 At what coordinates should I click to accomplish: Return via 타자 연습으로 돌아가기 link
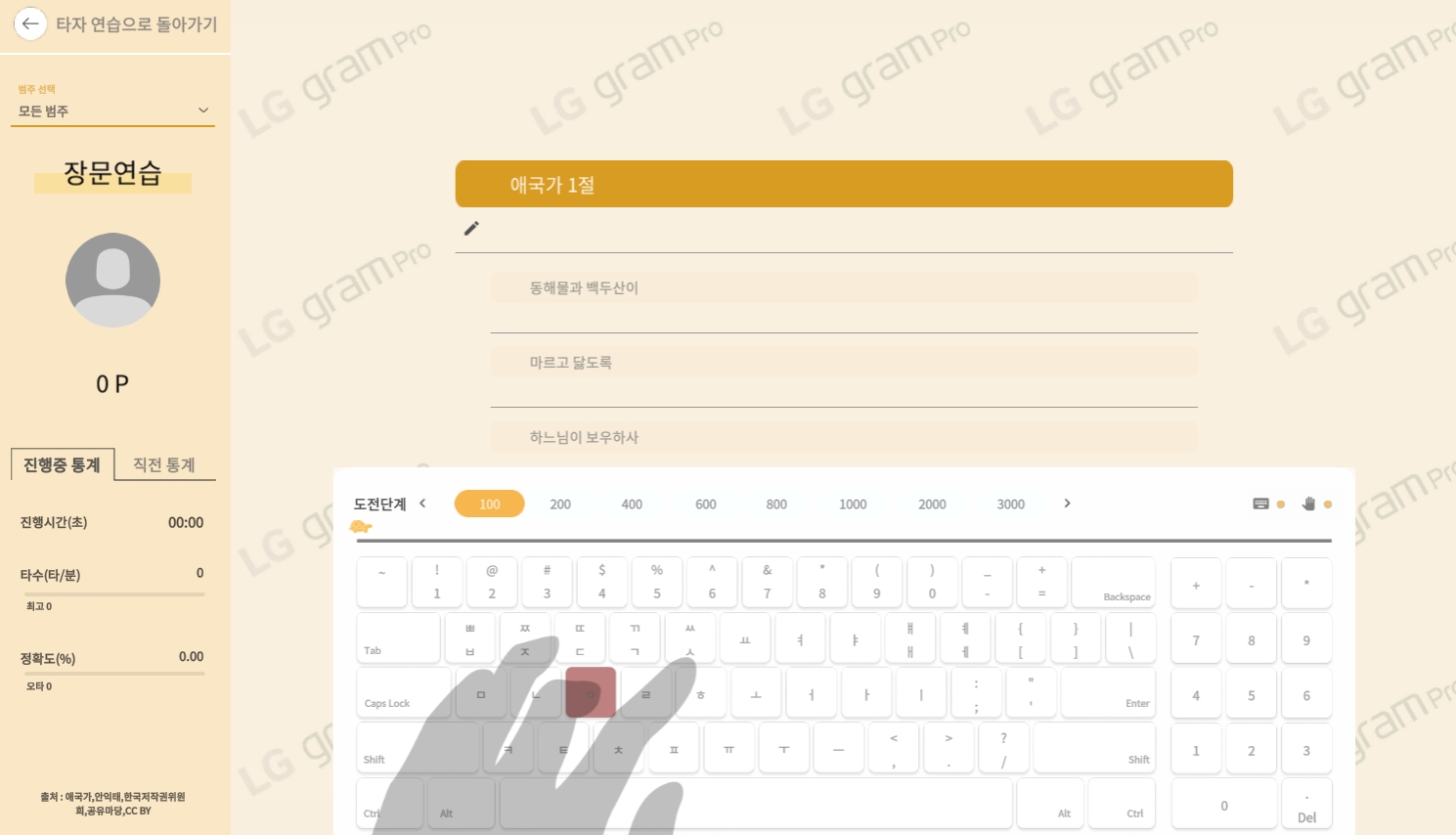point(137,24)
